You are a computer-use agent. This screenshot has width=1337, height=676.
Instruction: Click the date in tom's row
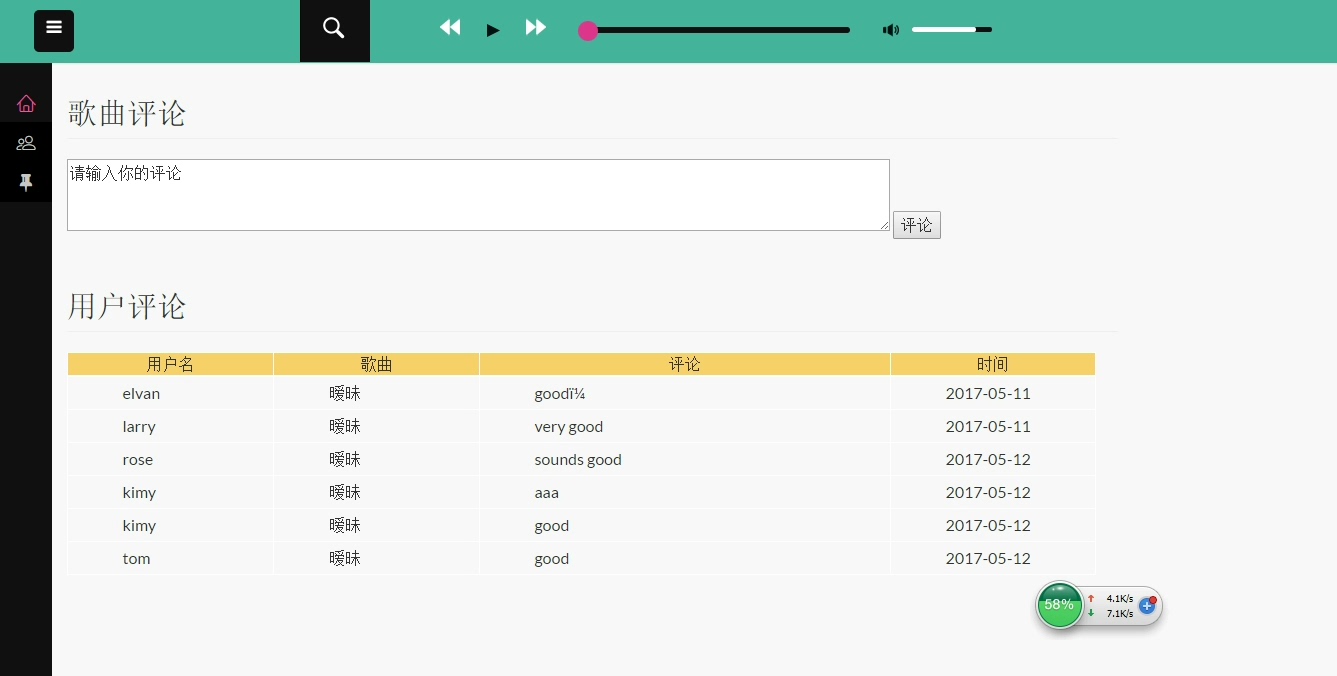pyautogui.click(x=988, y=559)
